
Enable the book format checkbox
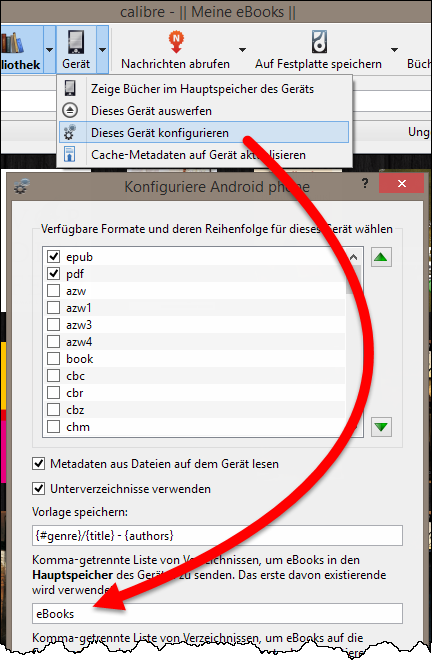click(x=53, y=359)
